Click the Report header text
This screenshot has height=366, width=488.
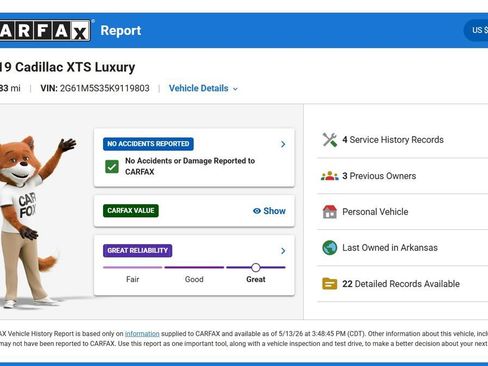121,30
